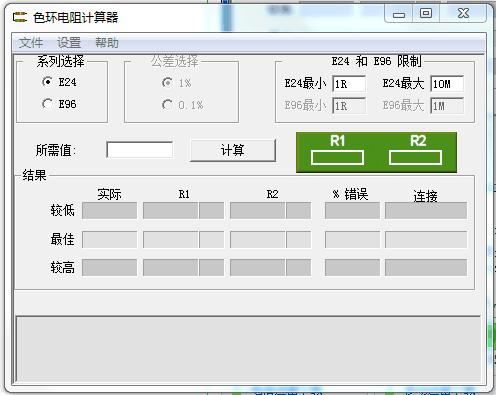Edit the E24最大 value field
Screen dimensions: 496x395
pos(447,84)
